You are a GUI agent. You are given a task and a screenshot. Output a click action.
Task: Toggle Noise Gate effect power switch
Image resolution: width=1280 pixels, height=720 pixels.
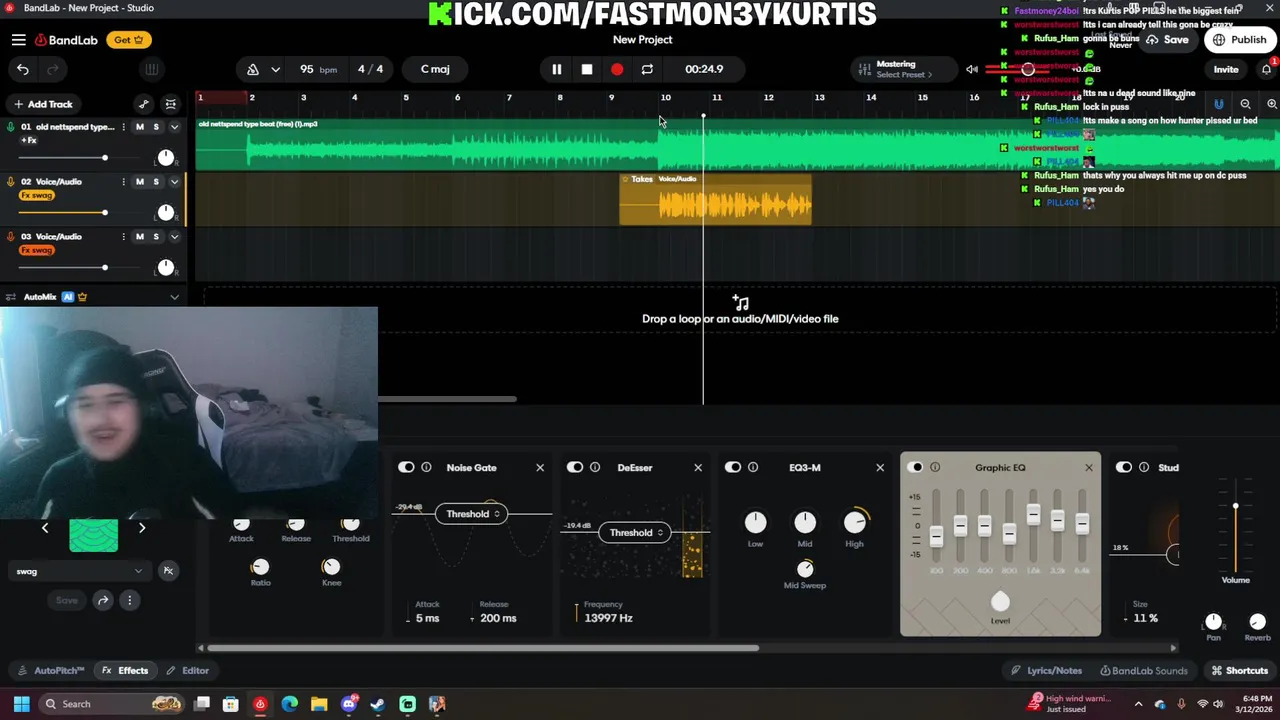[406, 467]
